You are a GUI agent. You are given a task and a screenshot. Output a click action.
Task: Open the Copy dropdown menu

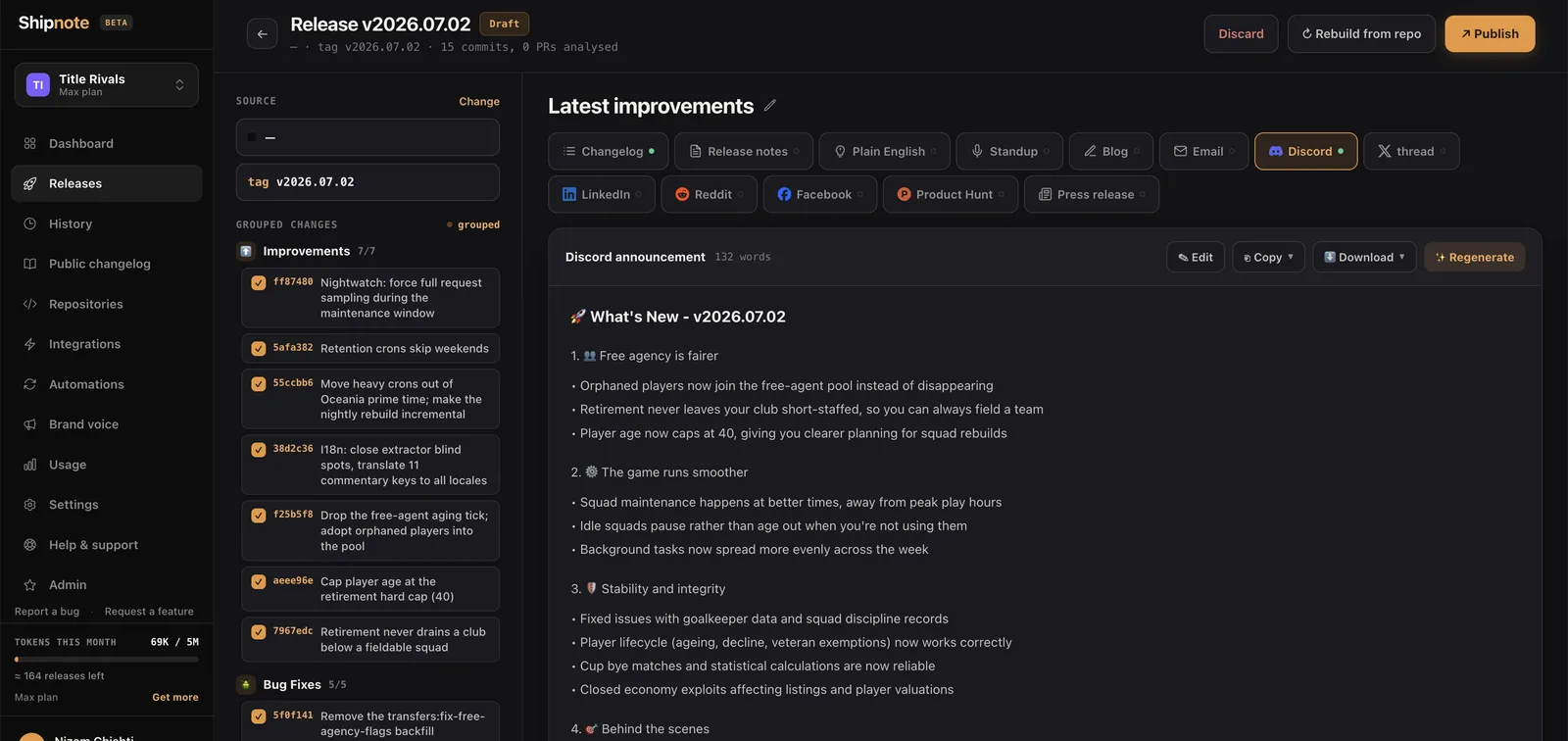(1268, 257)
